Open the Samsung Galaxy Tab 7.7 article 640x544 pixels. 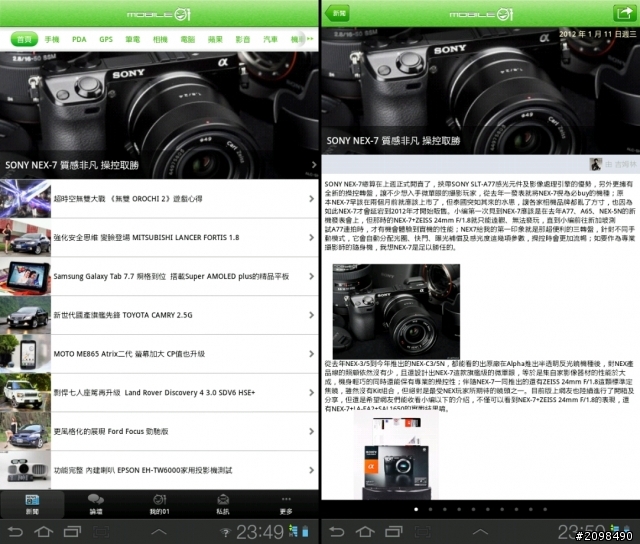pos(159,276)
